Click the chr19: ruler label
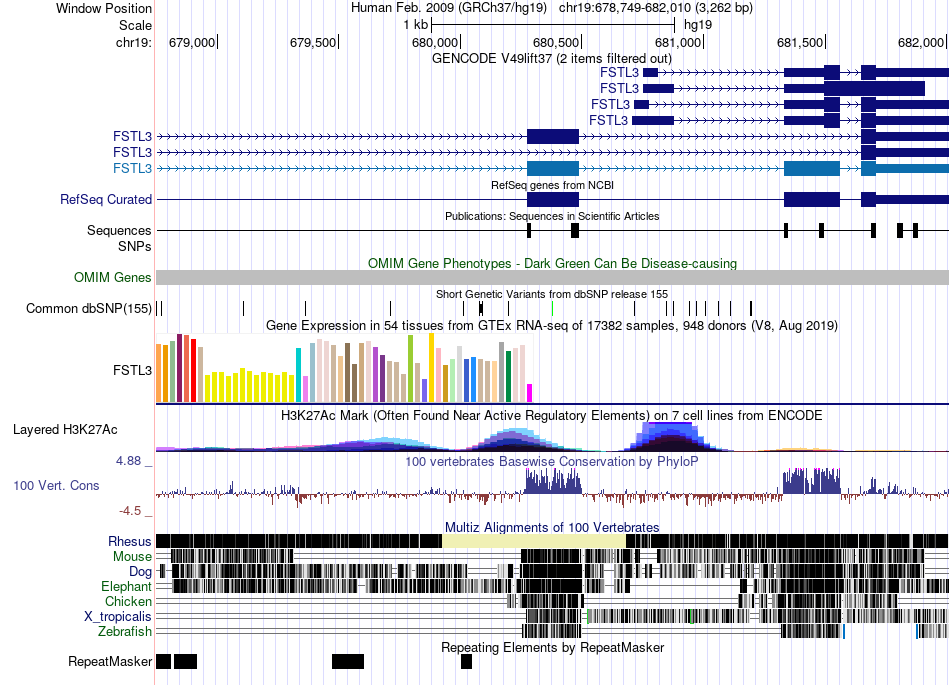950x685 pixels. (133, 42)
